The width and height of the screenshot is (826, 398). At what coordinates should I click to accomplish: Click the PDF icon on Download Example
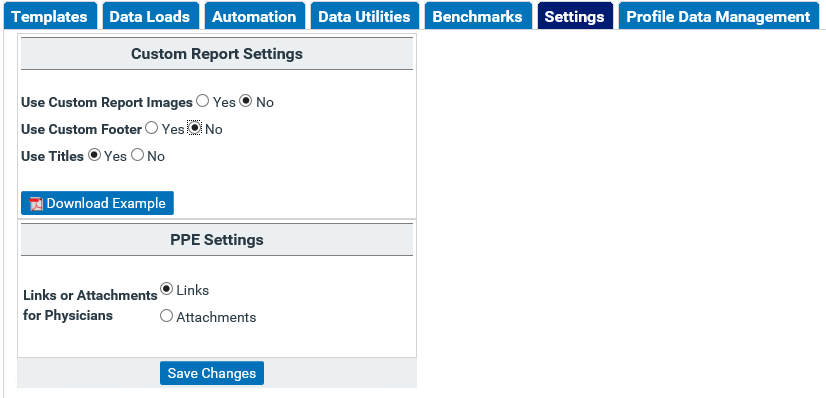[x=36, y=204]
